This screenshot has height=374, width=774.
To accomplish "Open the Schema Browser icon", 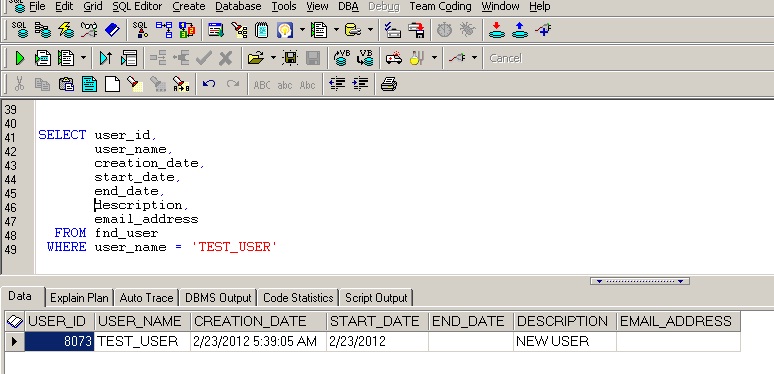I will [43, 30].
